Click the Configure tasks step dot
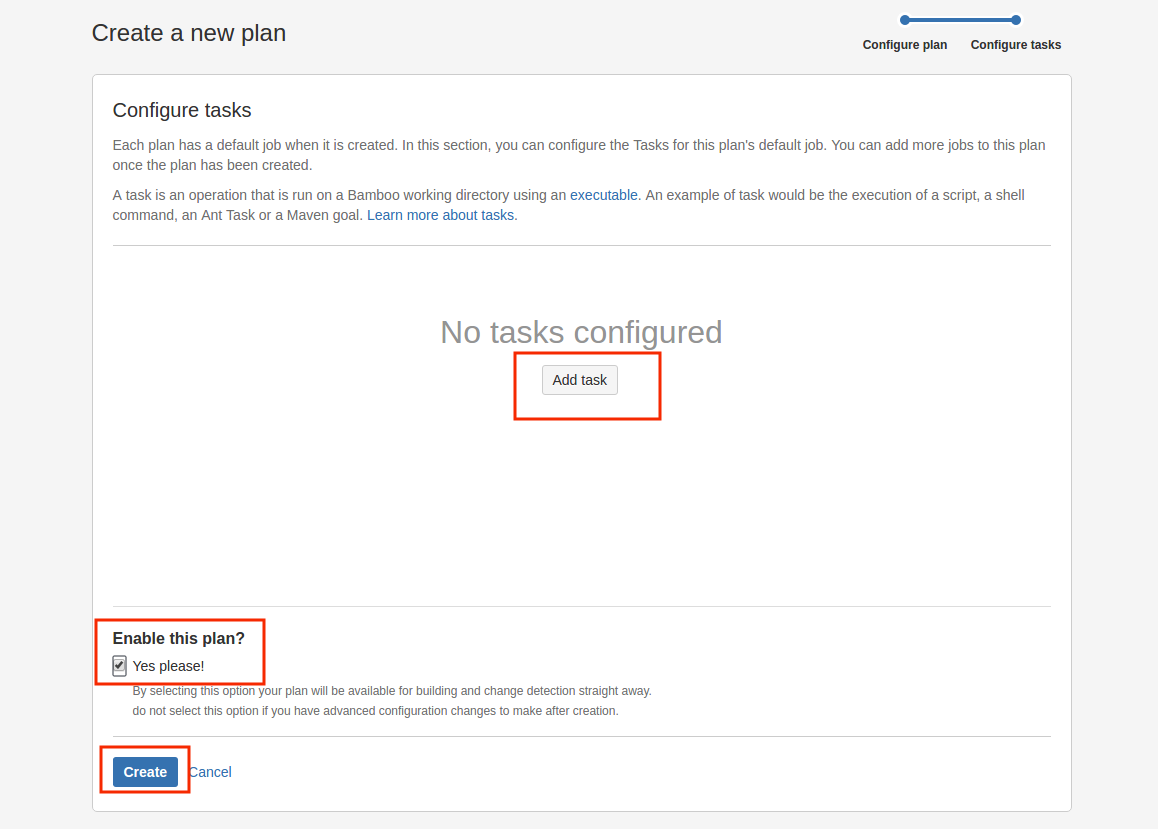Screen dimensions: 1158x829 tap(1015, 20)
